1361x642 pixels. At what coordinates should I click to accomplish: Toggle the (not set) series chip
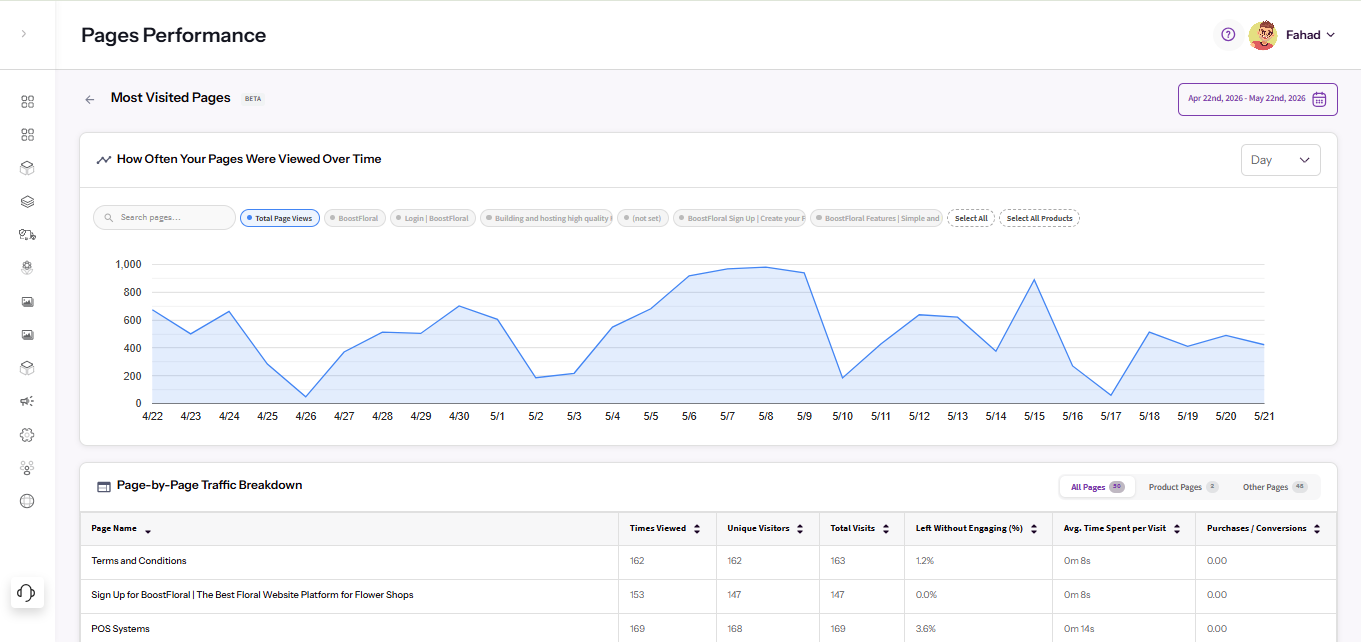click(643, 218)
